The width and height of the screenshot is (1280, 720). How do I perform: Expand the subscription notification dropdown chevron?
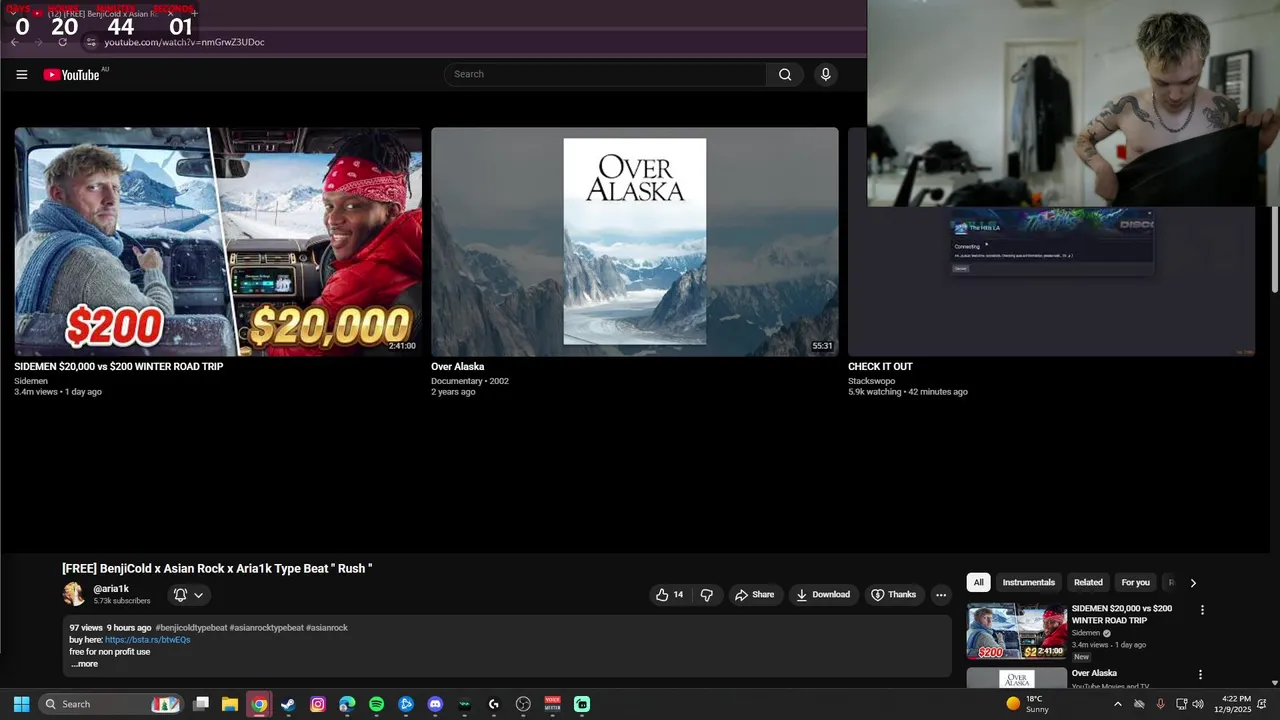[x=198, y=595]
